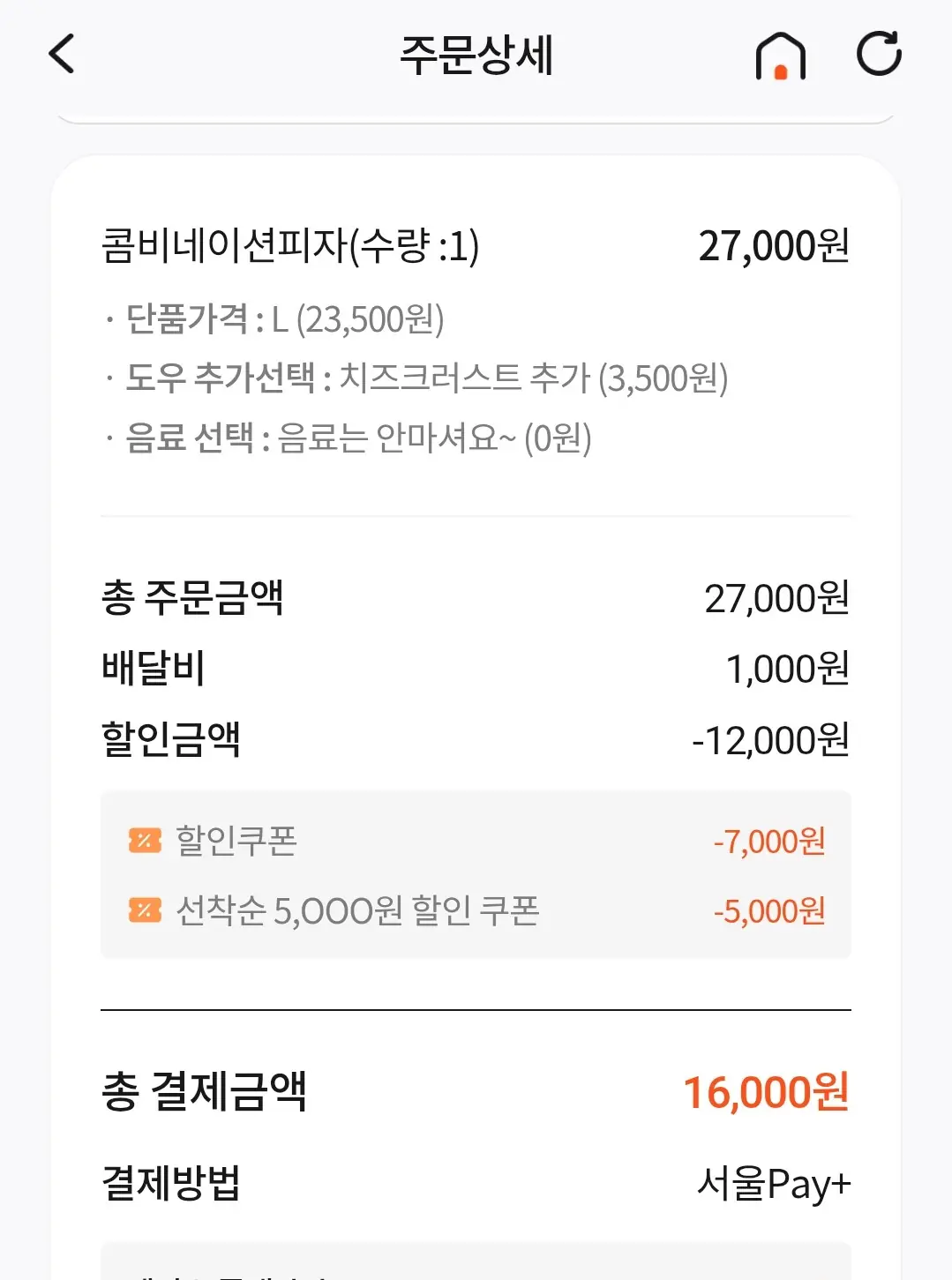Tap the 배달비 label

click(x=153, y=669)
